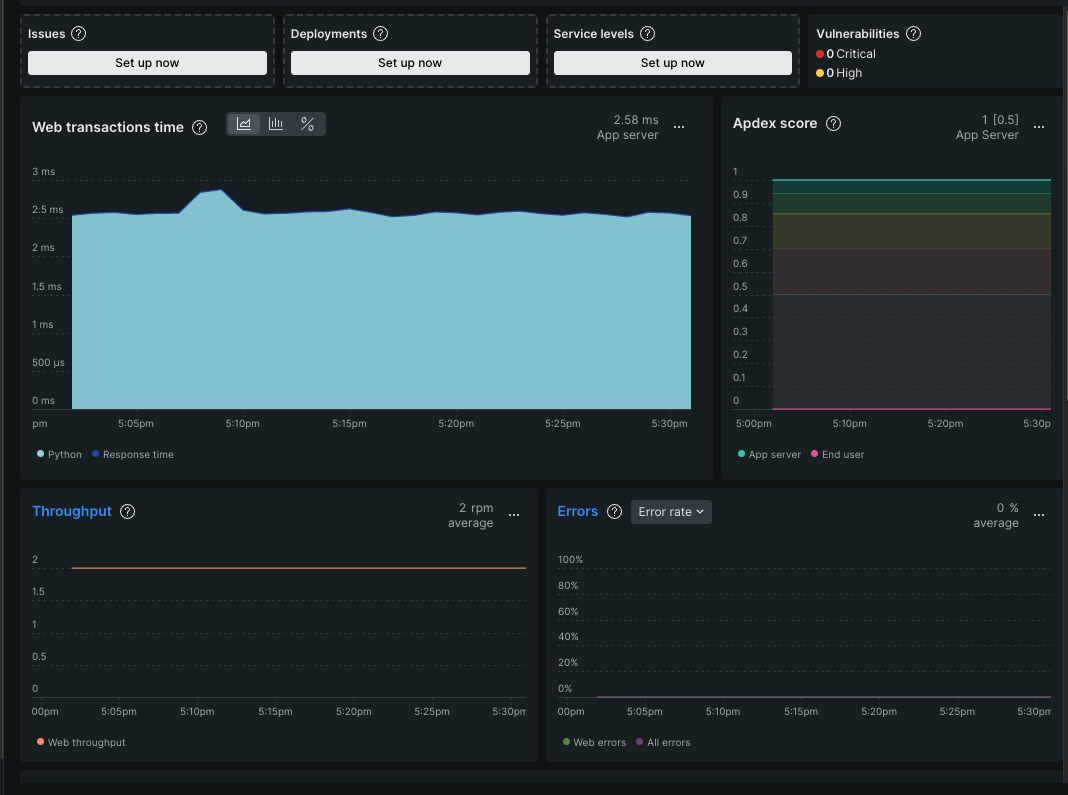1068x795 pixels.
Task: Open Errors chart more options menu
Action: click(1039, 515)
